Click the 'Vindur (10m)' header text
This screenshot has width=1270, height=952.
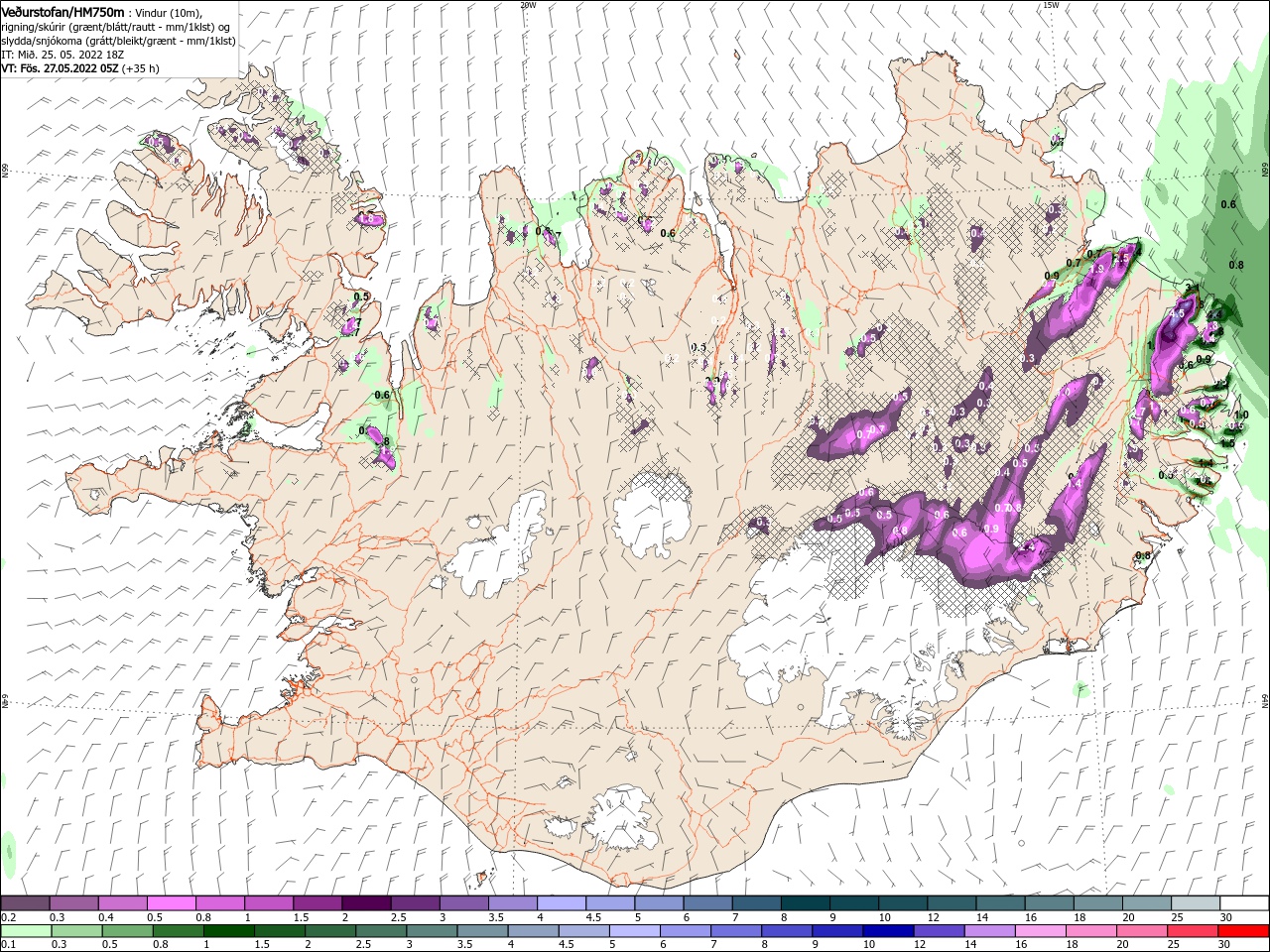(x=170, y=12)
